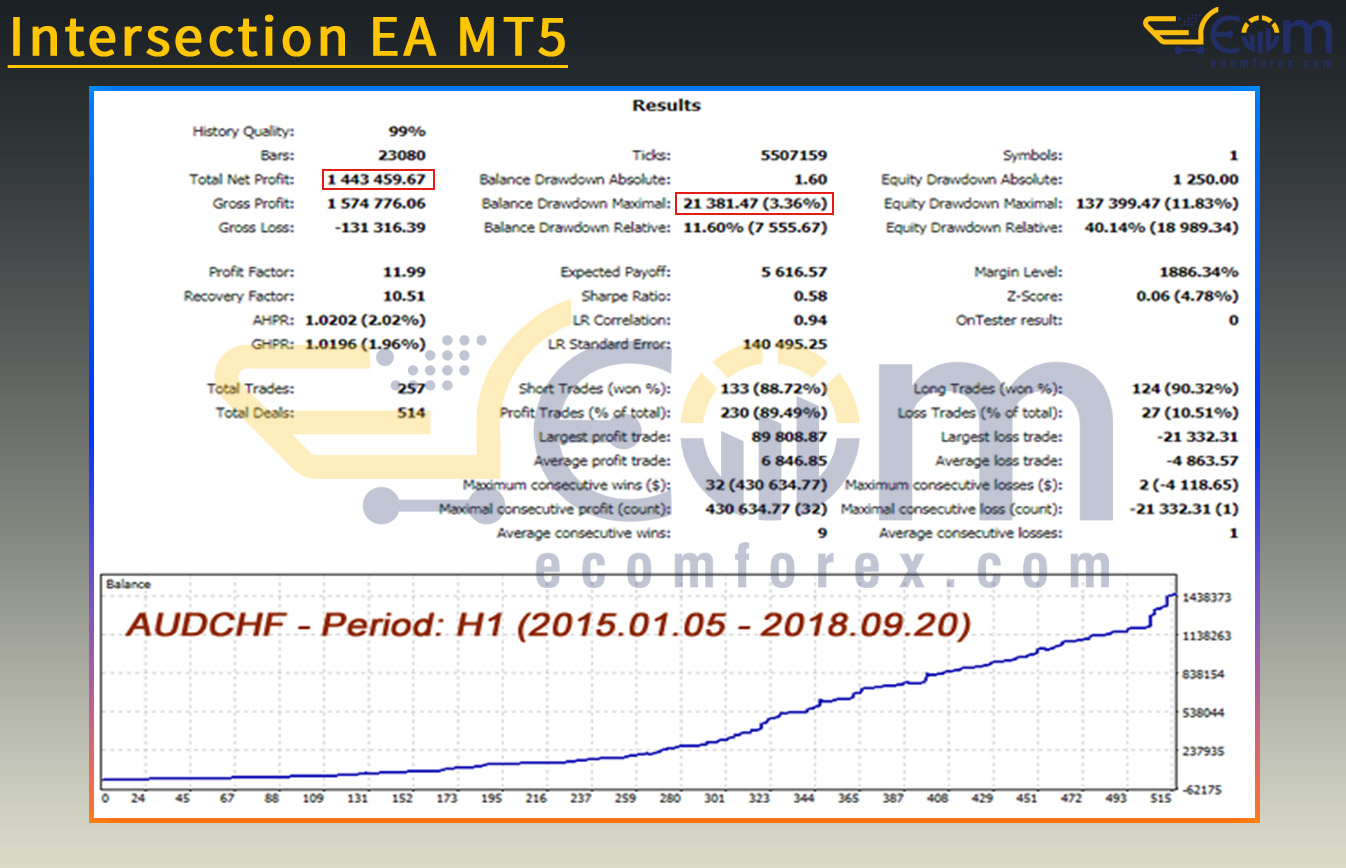Click Balance Drawdown Maximal 21 381.47 (3.36%)
Screen dimensions: 1346x868
tap(755, 203)
